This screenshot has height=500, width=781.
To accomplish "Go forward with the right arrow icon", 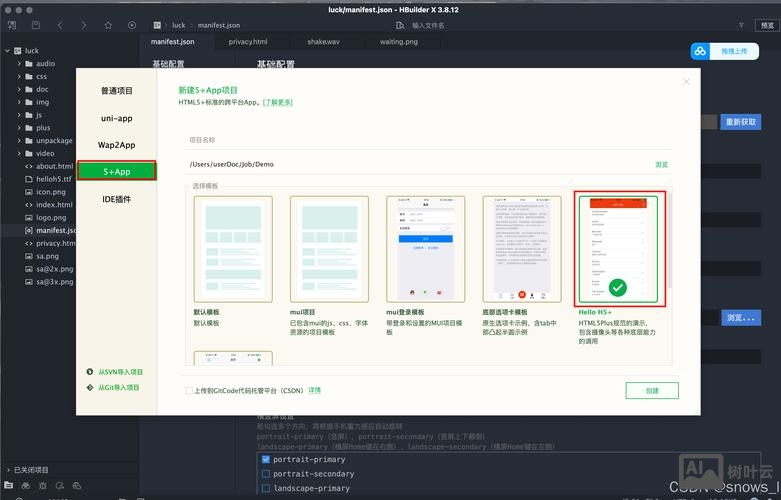I will click(84, 25).
